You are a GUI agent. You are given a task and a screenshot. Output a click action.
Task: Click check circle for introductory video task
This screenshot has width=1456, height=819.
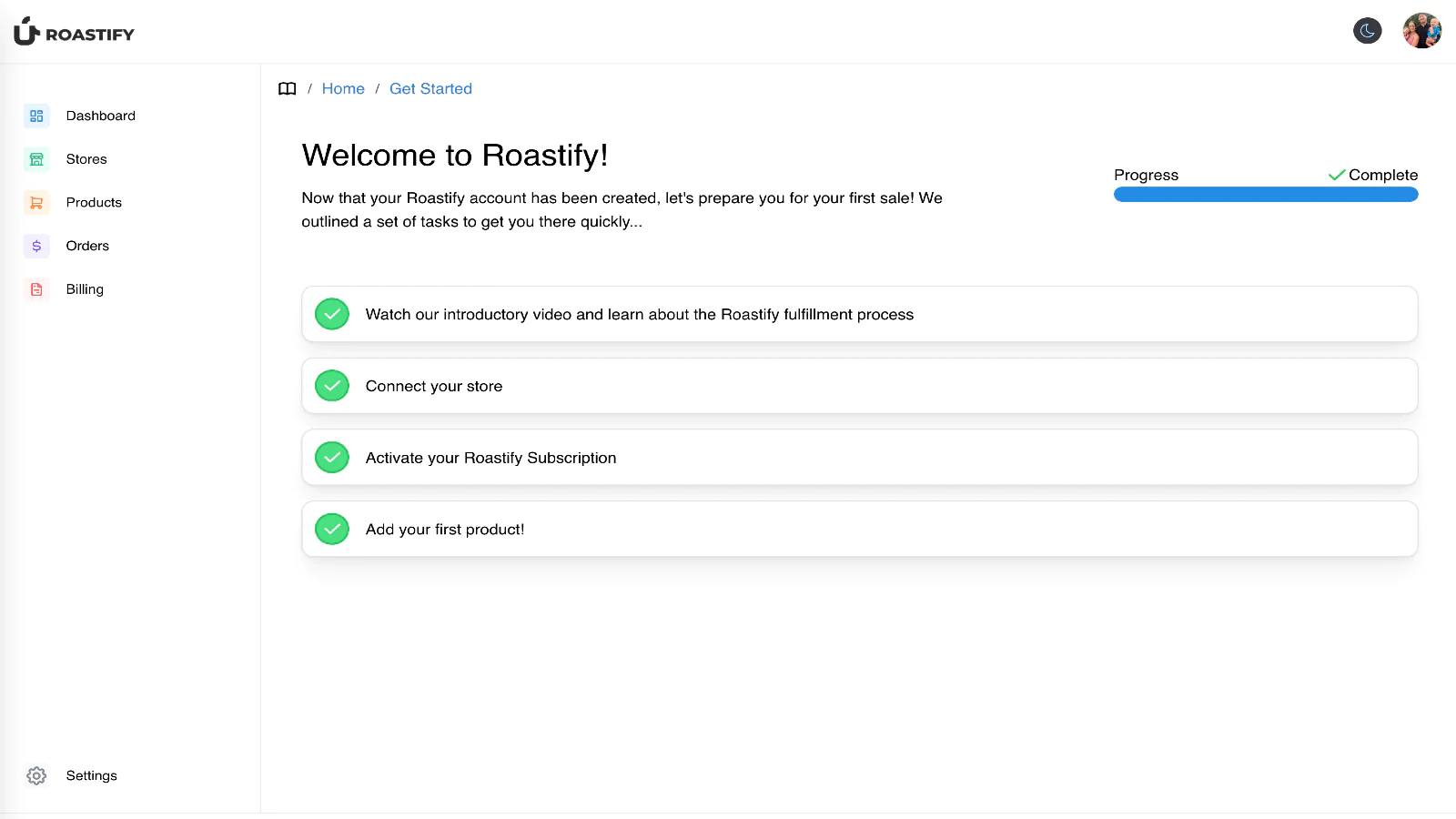[x=332, y=314]
